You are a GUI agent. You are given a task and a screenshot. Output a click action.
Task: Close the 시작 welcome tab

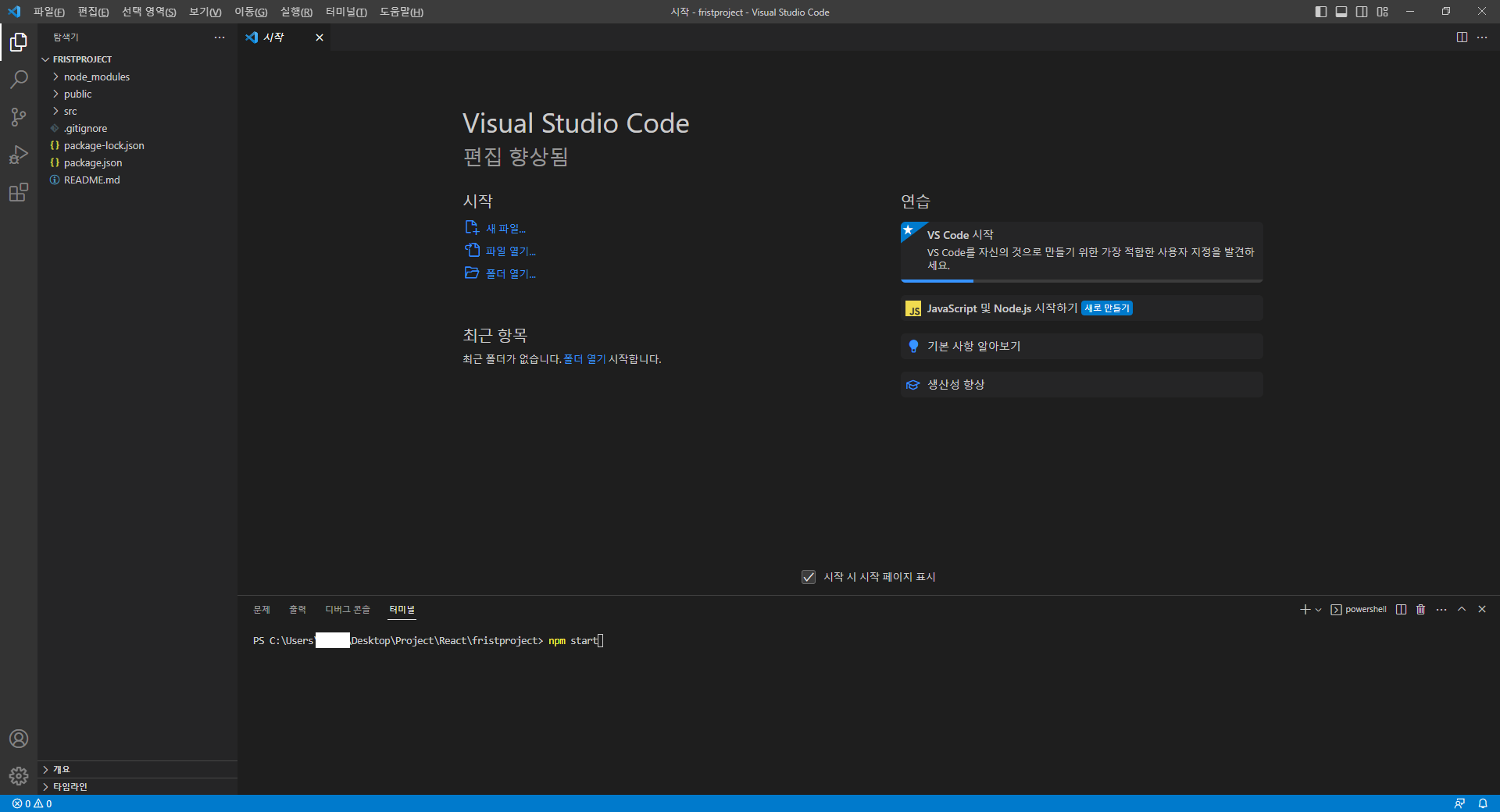[320, 37]
